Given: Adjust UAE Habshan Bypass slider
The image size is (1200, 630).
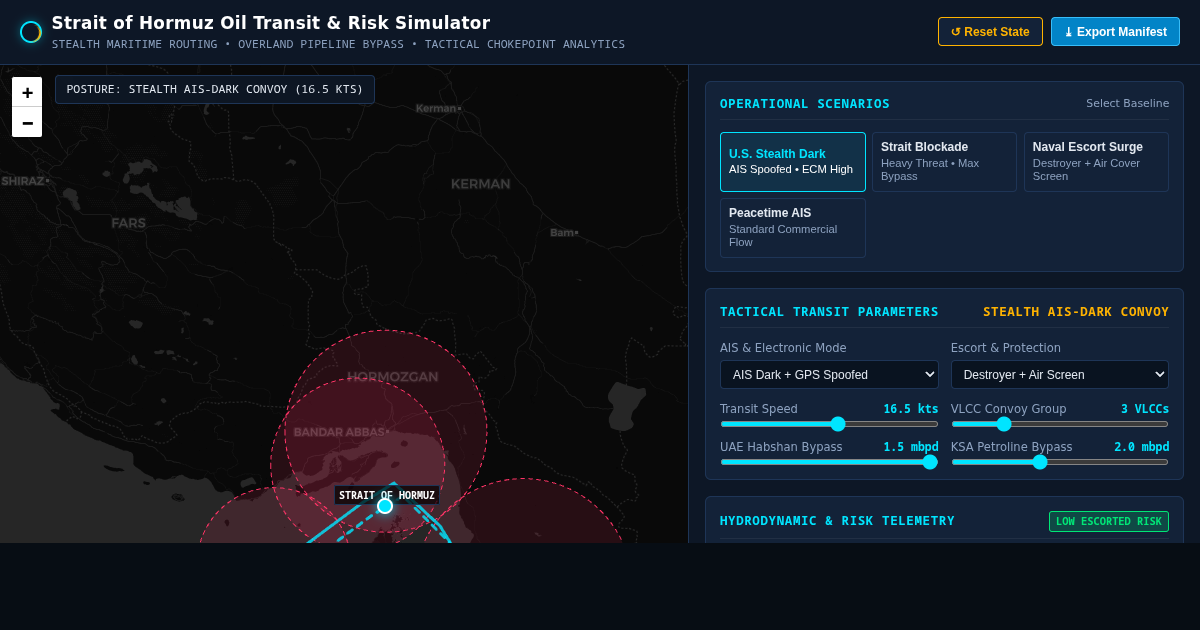Looking at the screenshot, I should click(829, 462).
